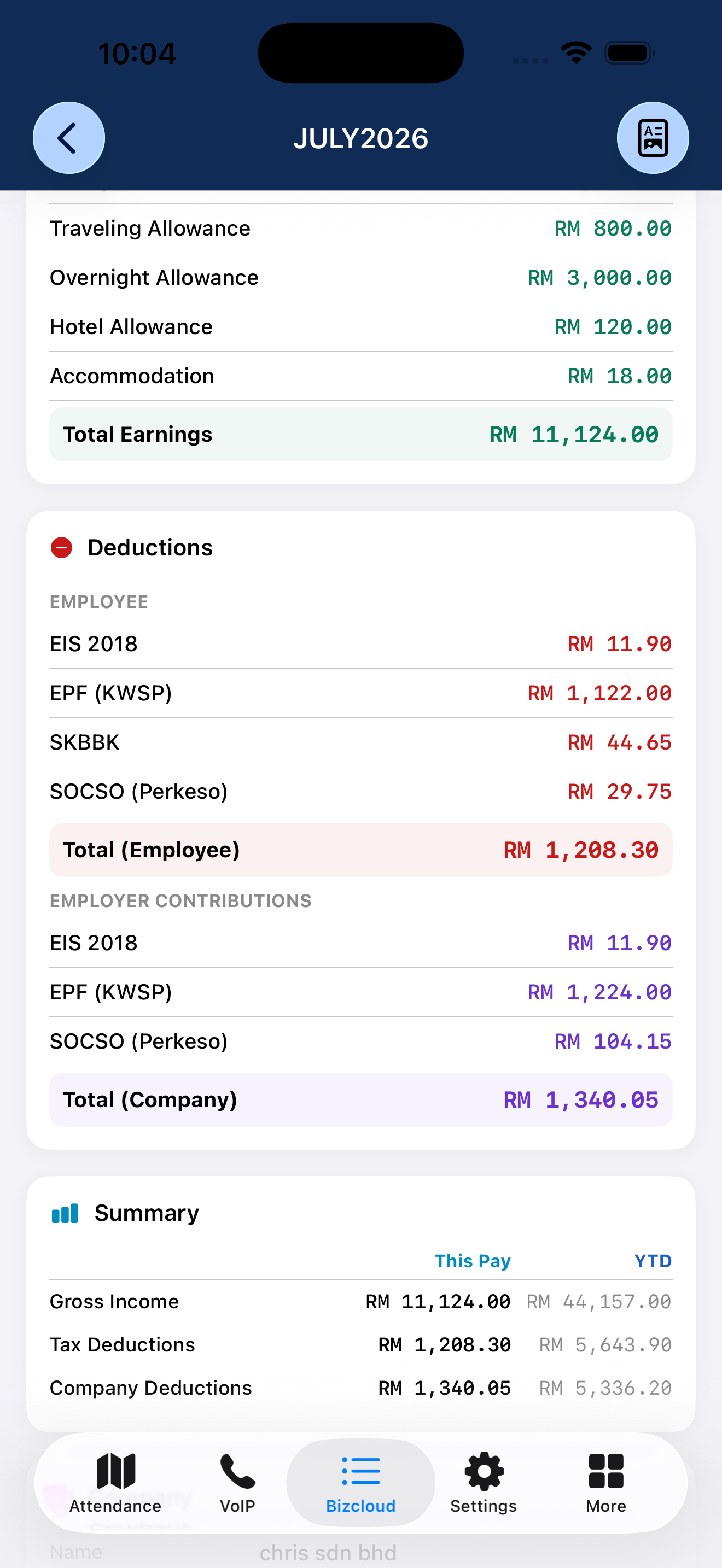Tap the Total (Employee) label
722x1568 pixels.
coord(152,850)
